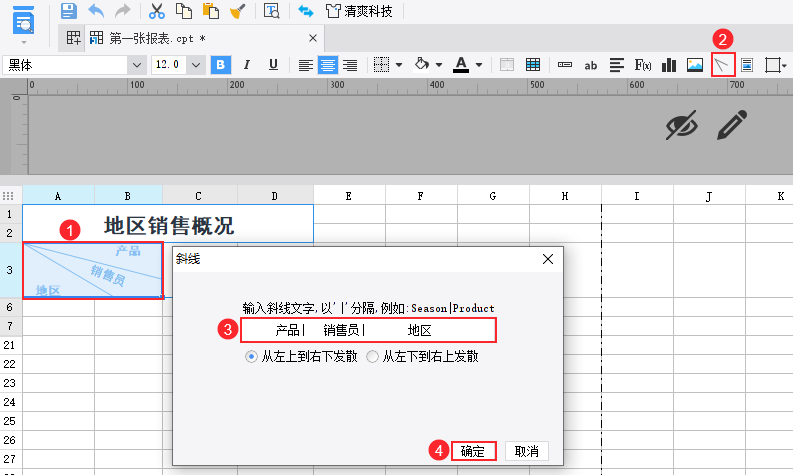
Task: Set text alignment to left
Action: click(x=305, y=65)
